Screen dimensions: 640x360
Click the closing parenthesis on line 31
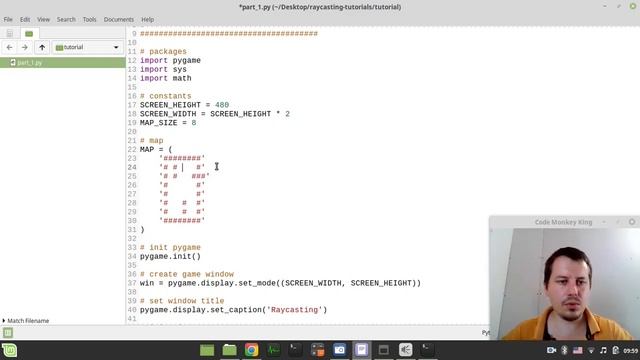coord(142,230)
